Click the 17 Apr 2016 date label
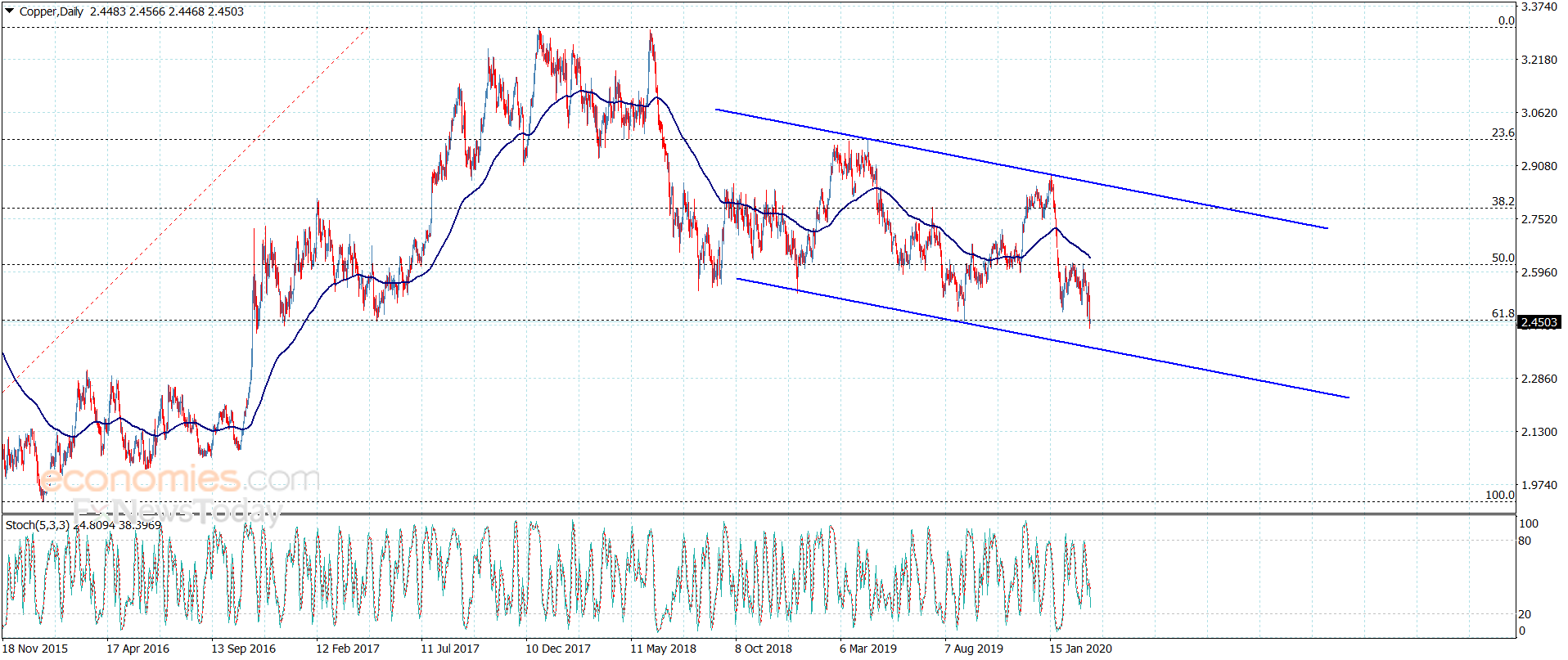This screenshot has height=660, width=1568. (138, 649)
